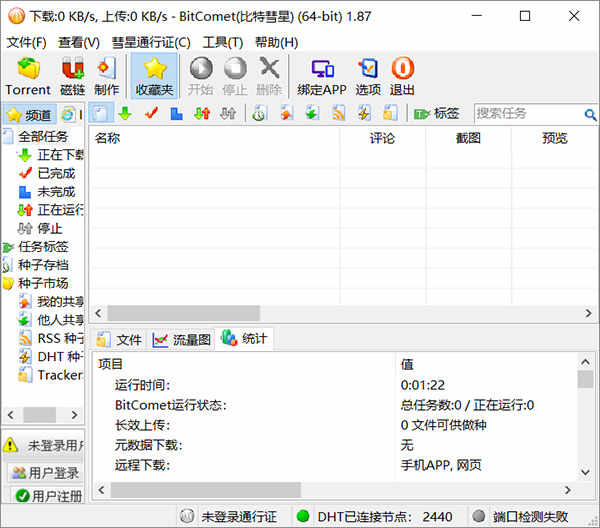Screen dimensions: 600x528
Task: Select Stopped (停止) tree item
Action: click(40, 228)
